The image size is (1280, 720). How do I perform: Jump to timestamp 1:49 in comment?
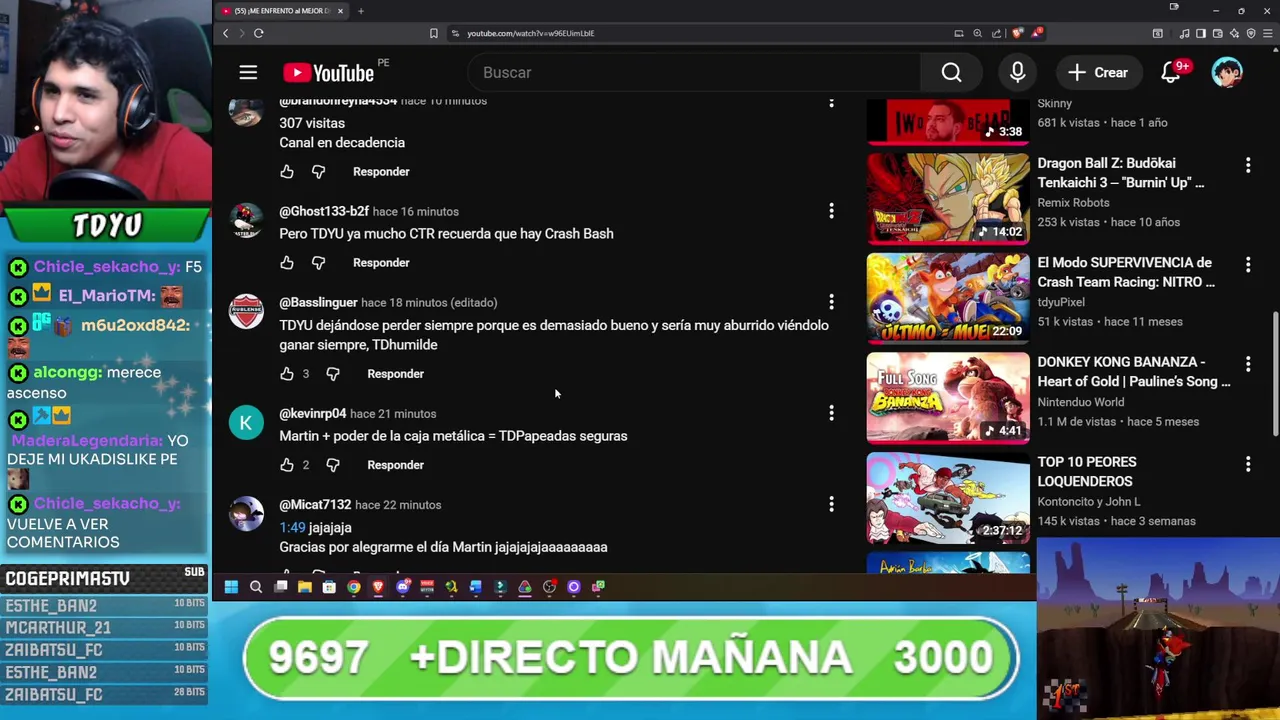coord(292,527)
